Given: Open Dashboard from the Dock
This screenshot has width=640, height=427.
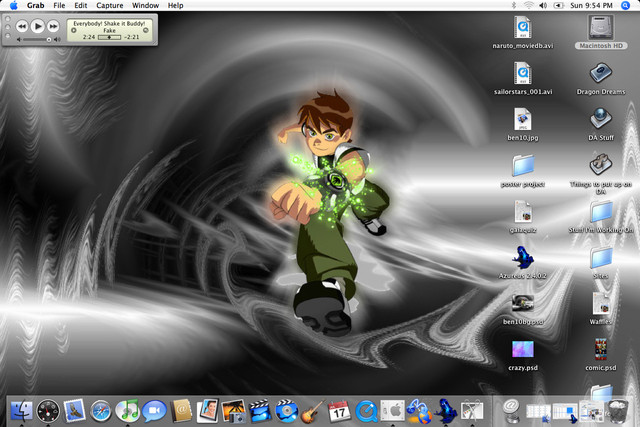Looking at the screenshot, I should tap(48, 411).
